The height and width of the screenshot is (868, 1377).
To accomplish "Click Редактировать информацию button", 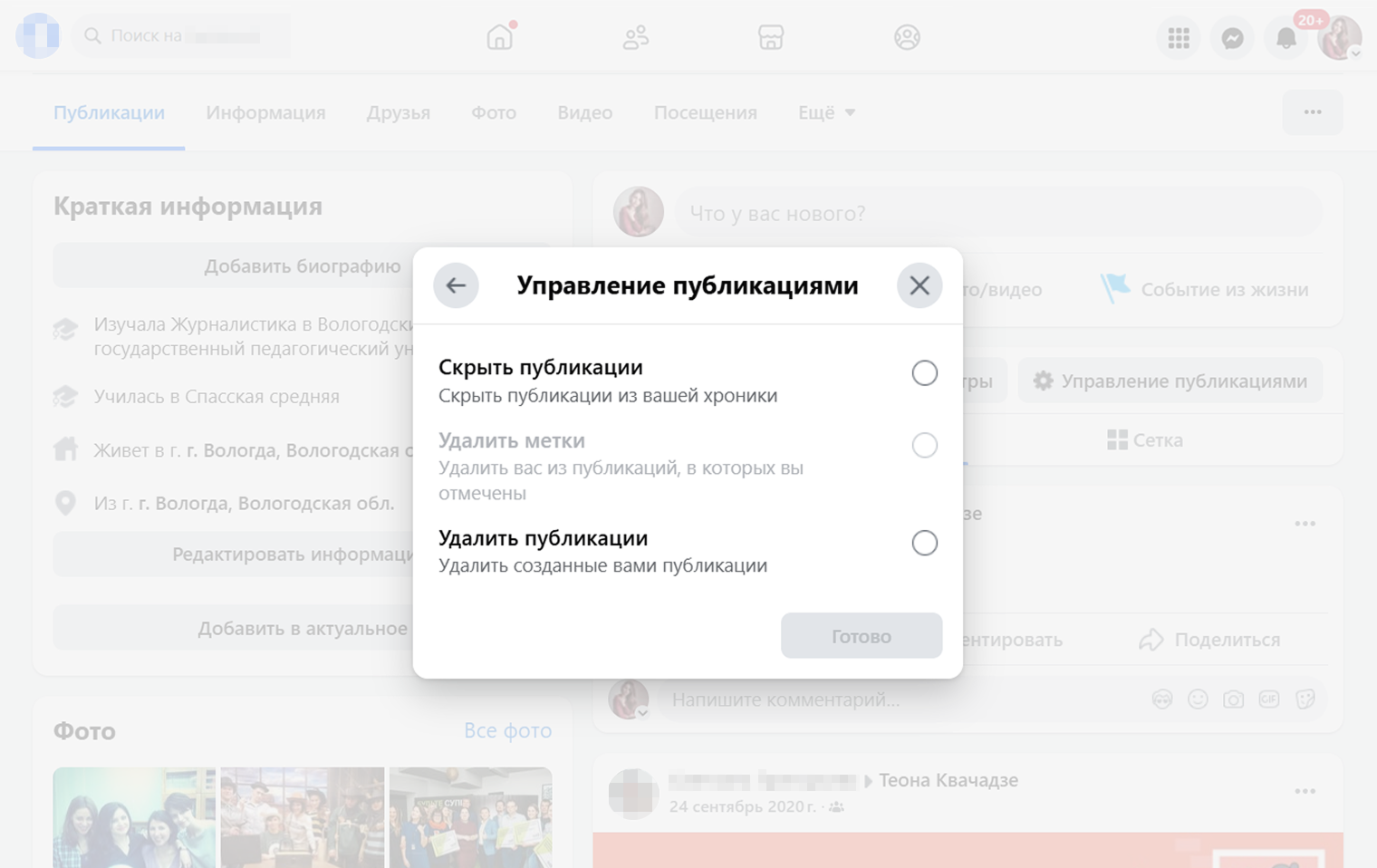I will (303, 555).
